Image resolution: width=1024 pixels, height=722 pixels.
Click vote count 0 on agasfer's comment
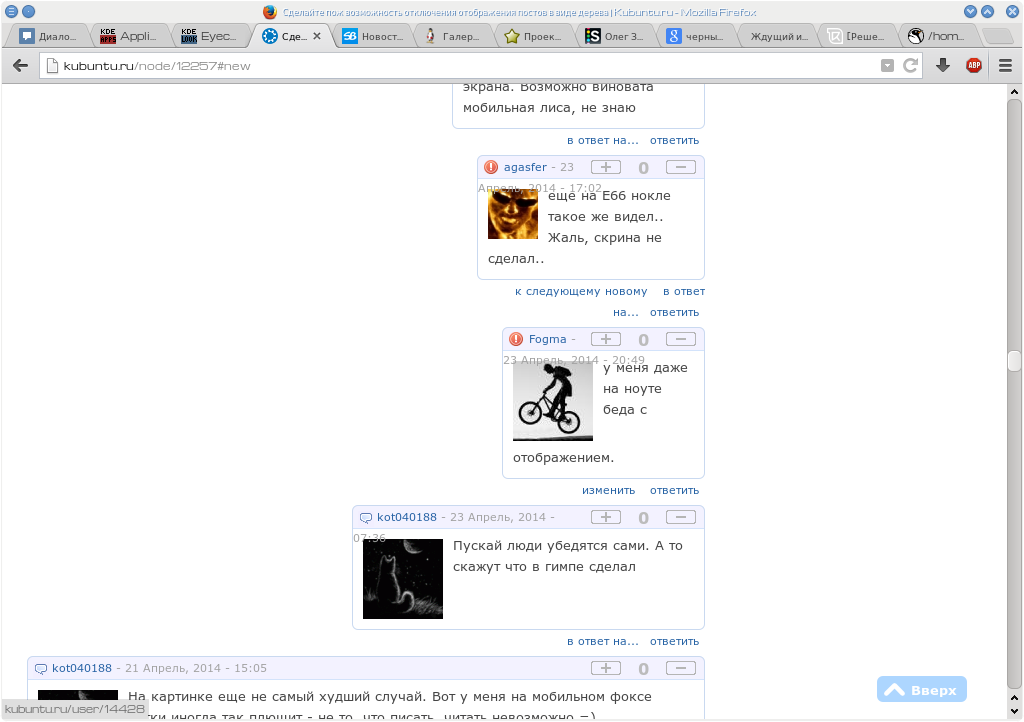pyautogui.click(x=643, y=168)
